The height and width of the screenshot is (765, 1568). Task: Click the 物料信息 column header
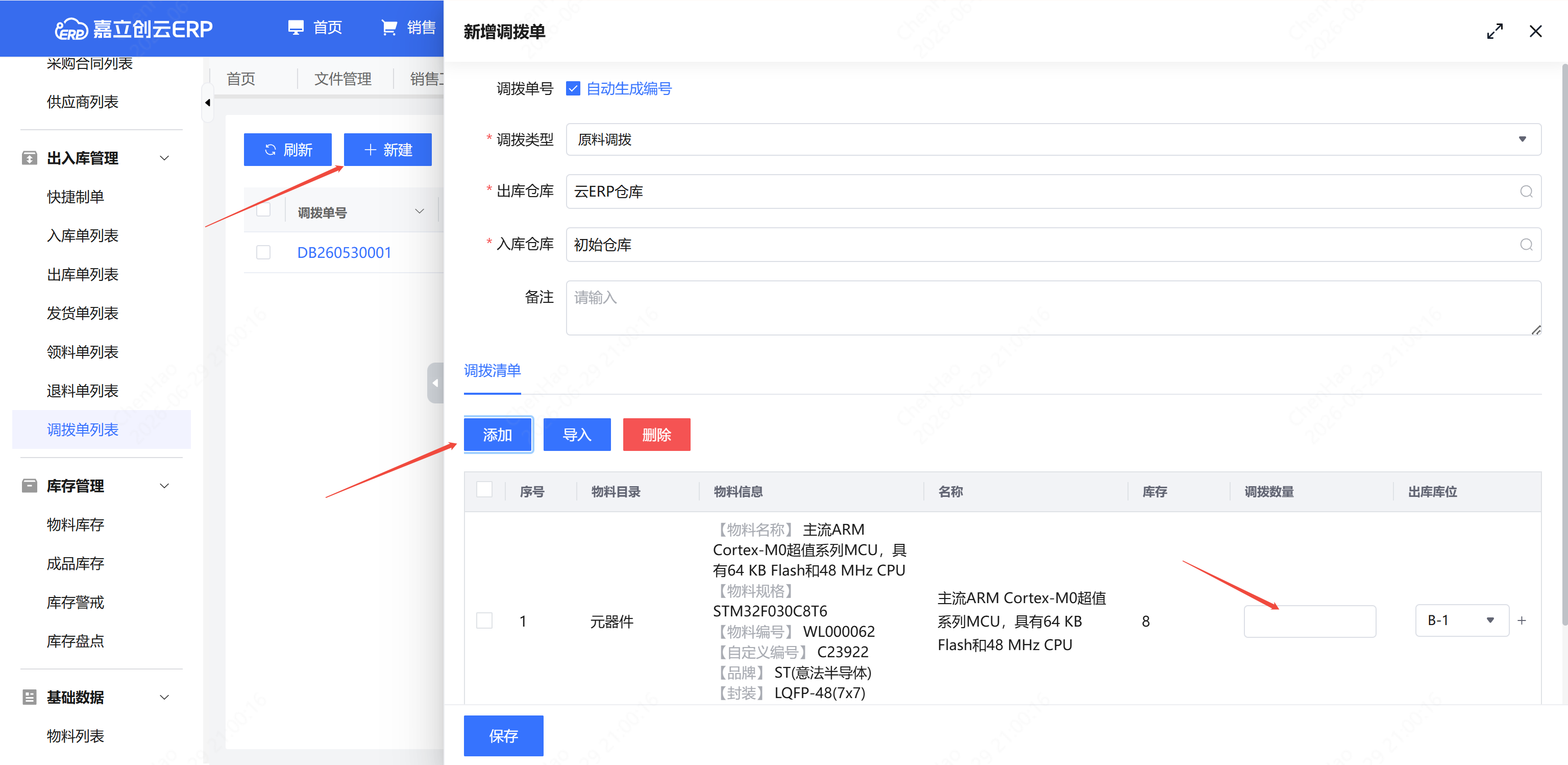[739, 491]
